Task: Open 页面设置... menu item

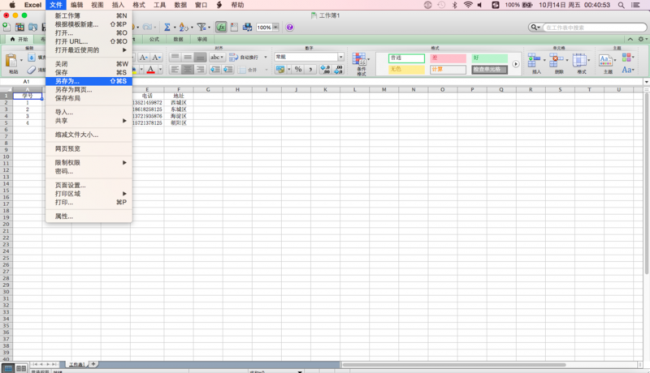Action: click(x=89, y=185)
